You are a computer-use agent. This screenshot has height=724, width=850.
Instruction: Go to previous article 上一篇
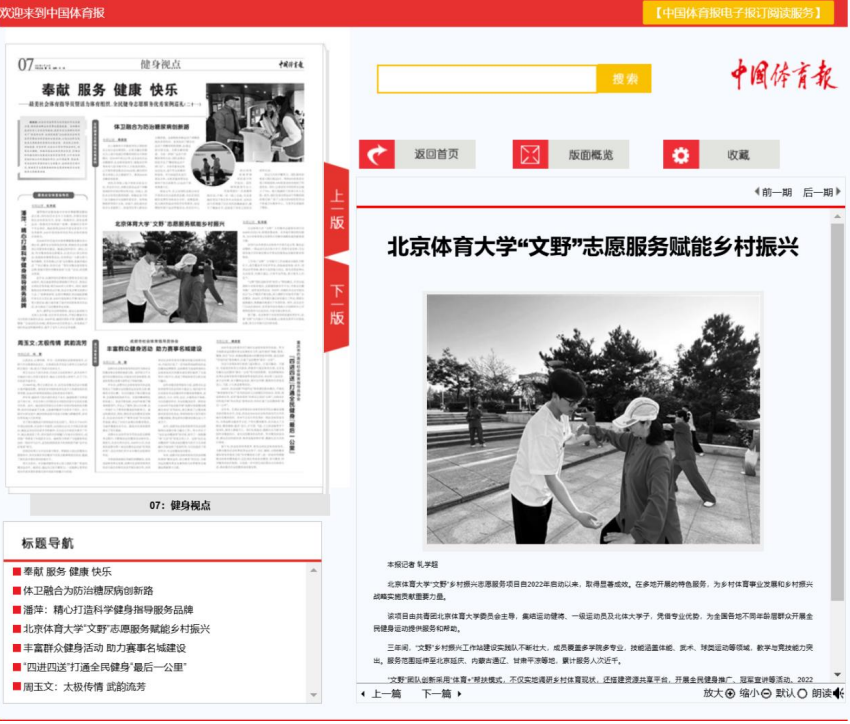coord(386,694)
